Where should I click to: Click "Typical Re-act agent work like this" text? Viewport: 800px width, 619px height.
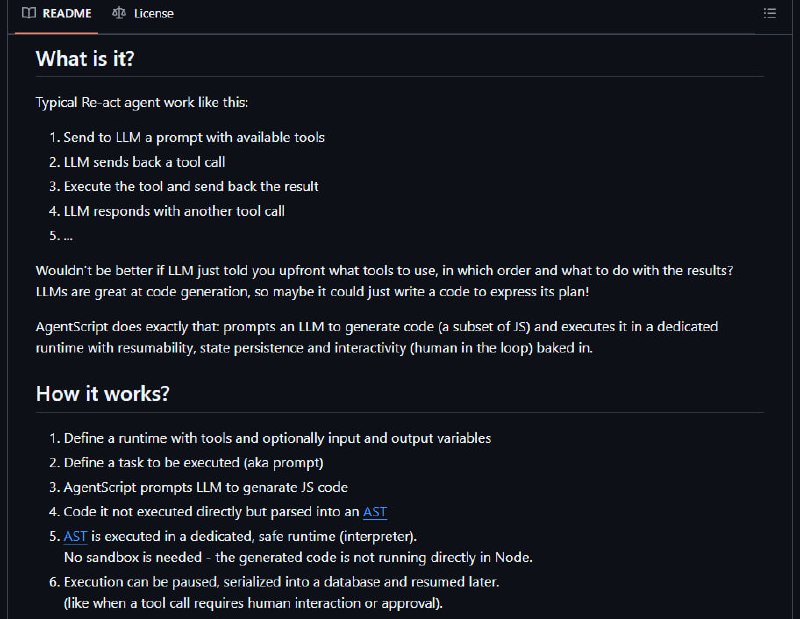[142, 103]
